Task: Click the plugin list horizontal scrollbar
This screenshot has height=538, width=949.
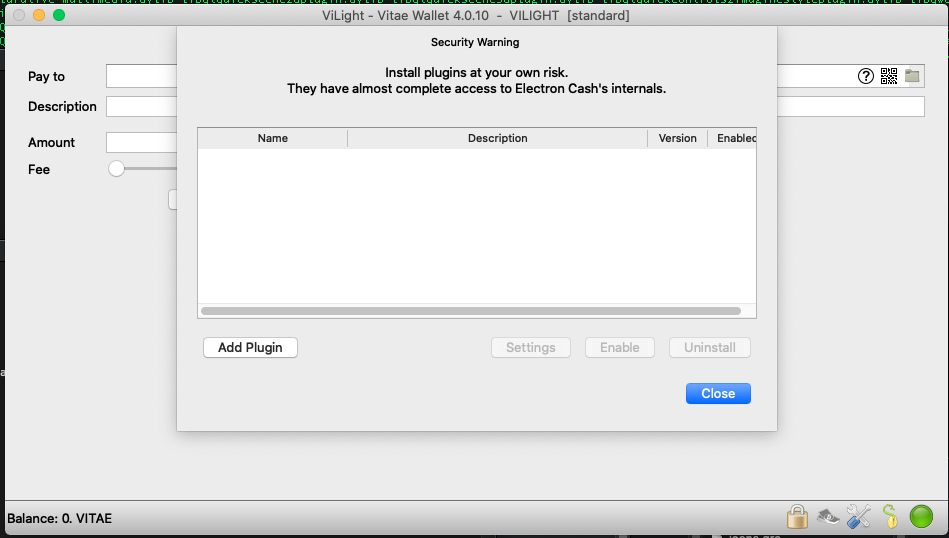Action: (471, 311)
